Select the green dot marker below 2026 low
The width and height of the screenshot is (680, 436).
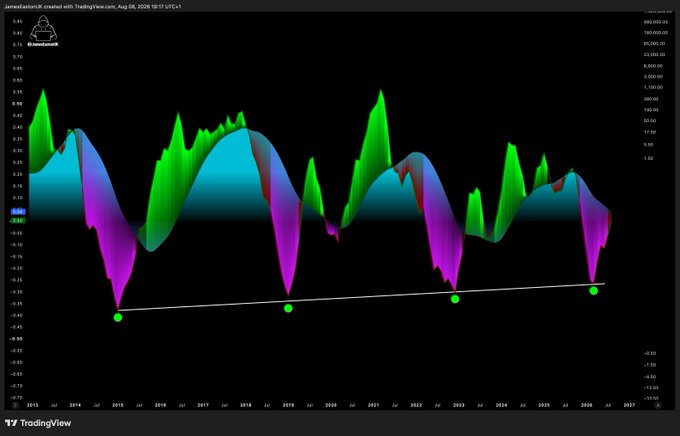(x=594, y=291)
